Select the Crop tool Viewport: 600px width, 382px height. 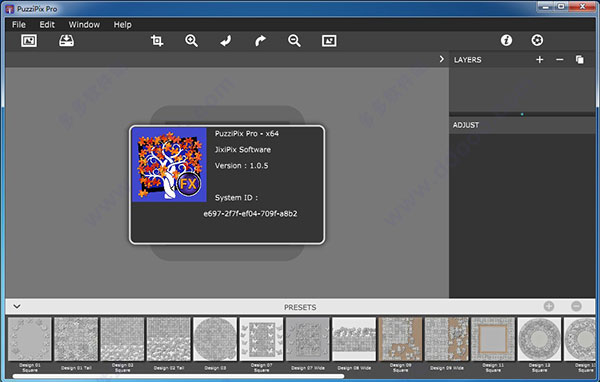[157, 41]
